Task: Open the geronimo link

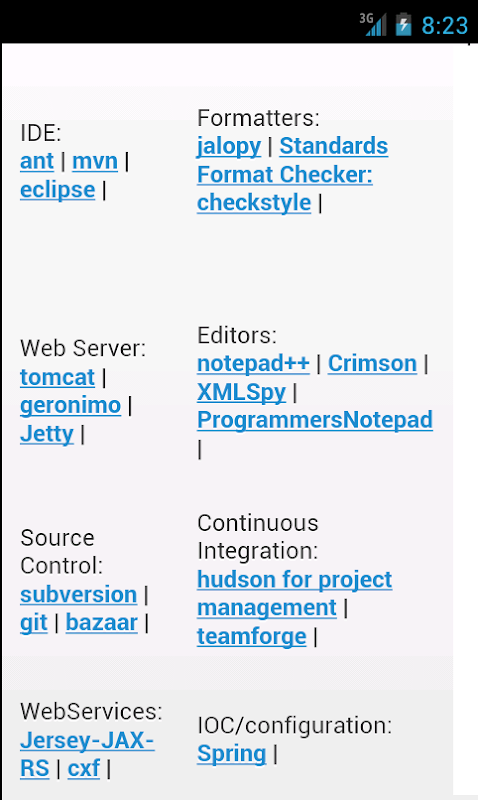Action: tap(71, 406)
